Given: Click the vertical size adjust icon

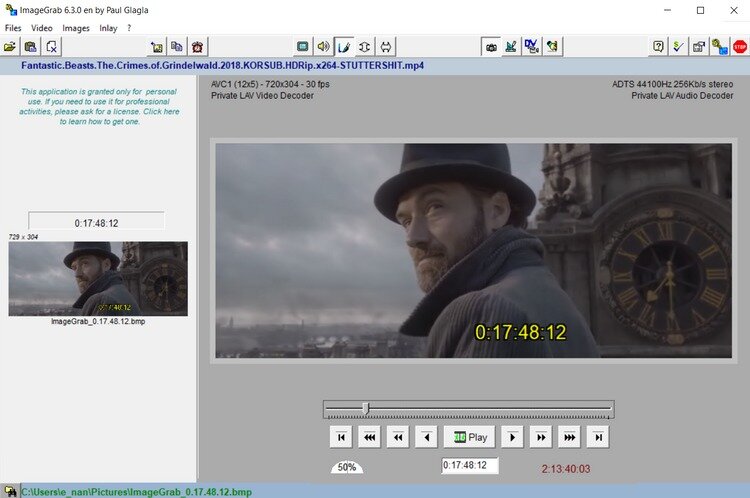Looking at the screenshot, I should 364,47.
